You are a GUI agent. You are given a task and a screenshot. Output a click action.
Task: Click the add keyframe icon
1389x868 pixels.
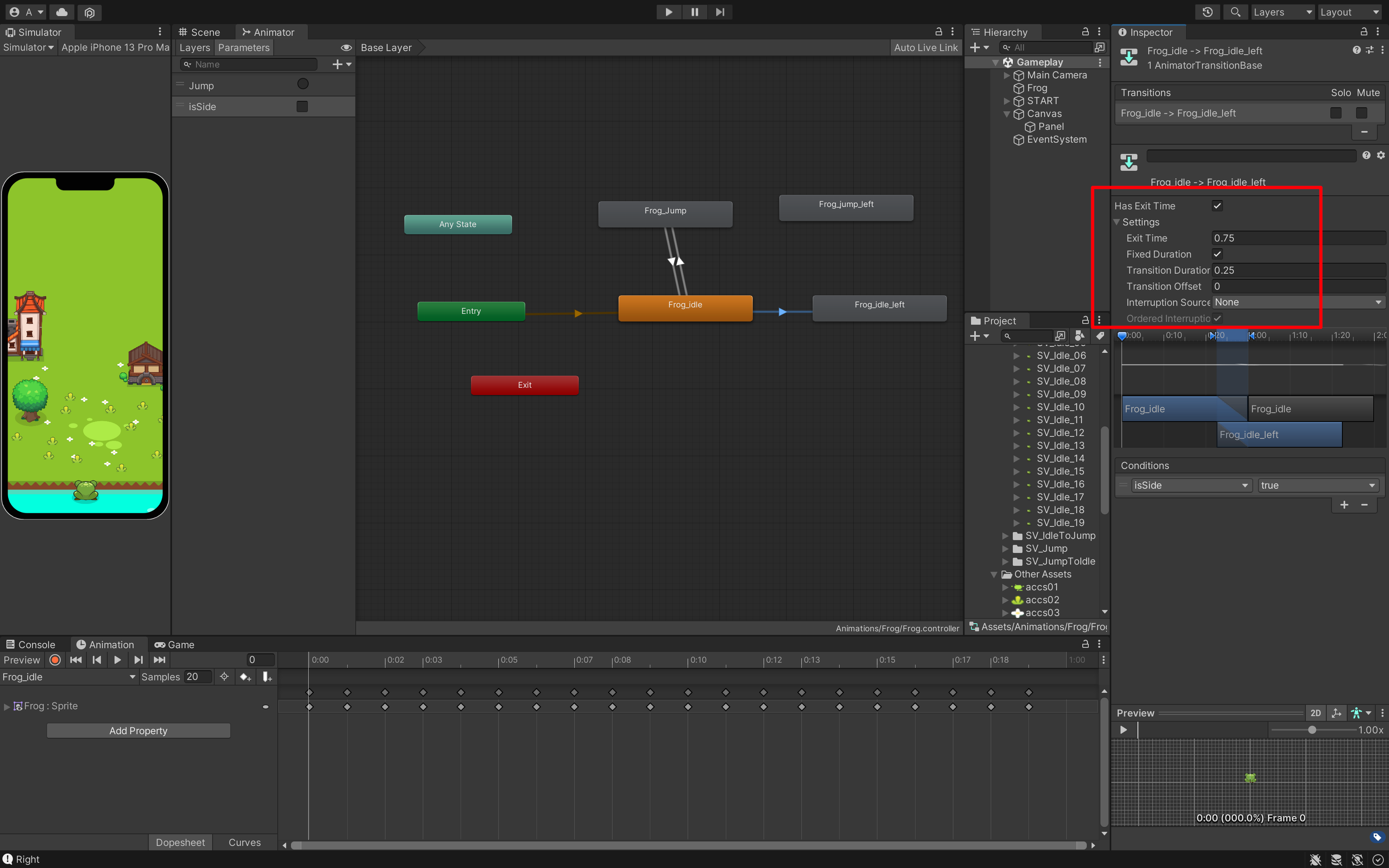tap(246, 677)
